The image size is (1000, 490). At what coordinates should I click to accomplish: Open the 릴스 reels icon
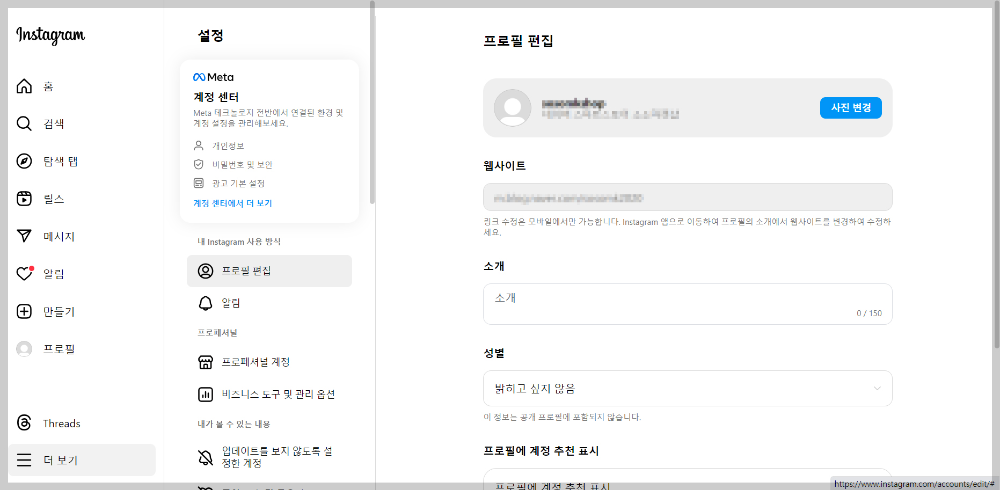point(24,199)
